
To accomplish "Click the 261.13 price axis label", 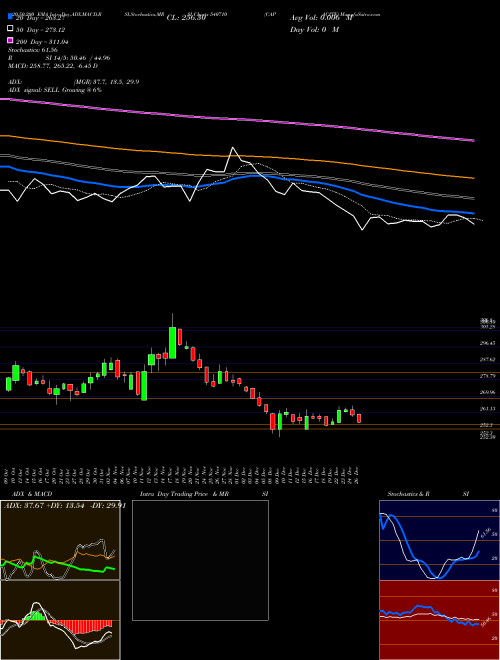I will (x=488, y=409).
